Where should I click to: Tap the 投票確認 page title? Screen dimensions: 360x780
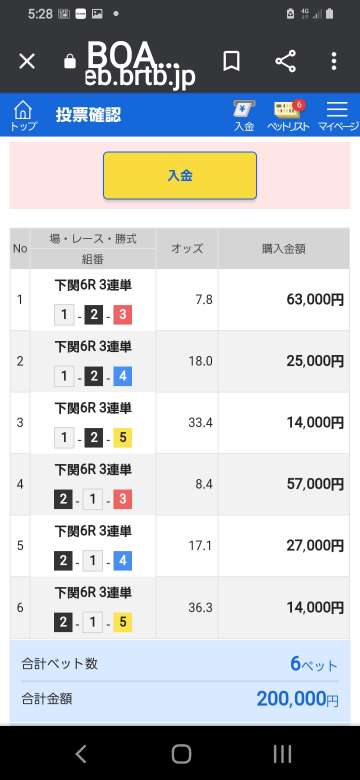[x=88, y=115]
